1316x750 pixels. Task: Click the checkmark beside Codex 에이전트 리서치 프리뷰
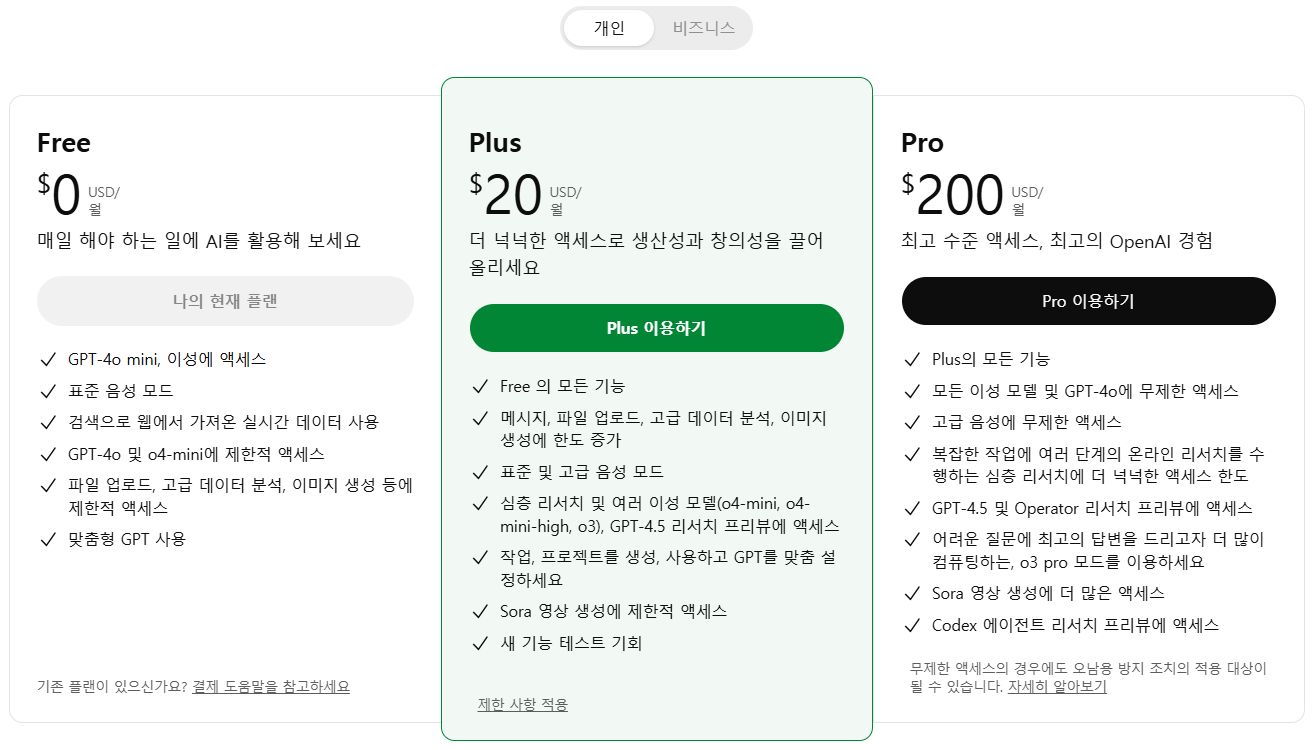coord(912,624)
